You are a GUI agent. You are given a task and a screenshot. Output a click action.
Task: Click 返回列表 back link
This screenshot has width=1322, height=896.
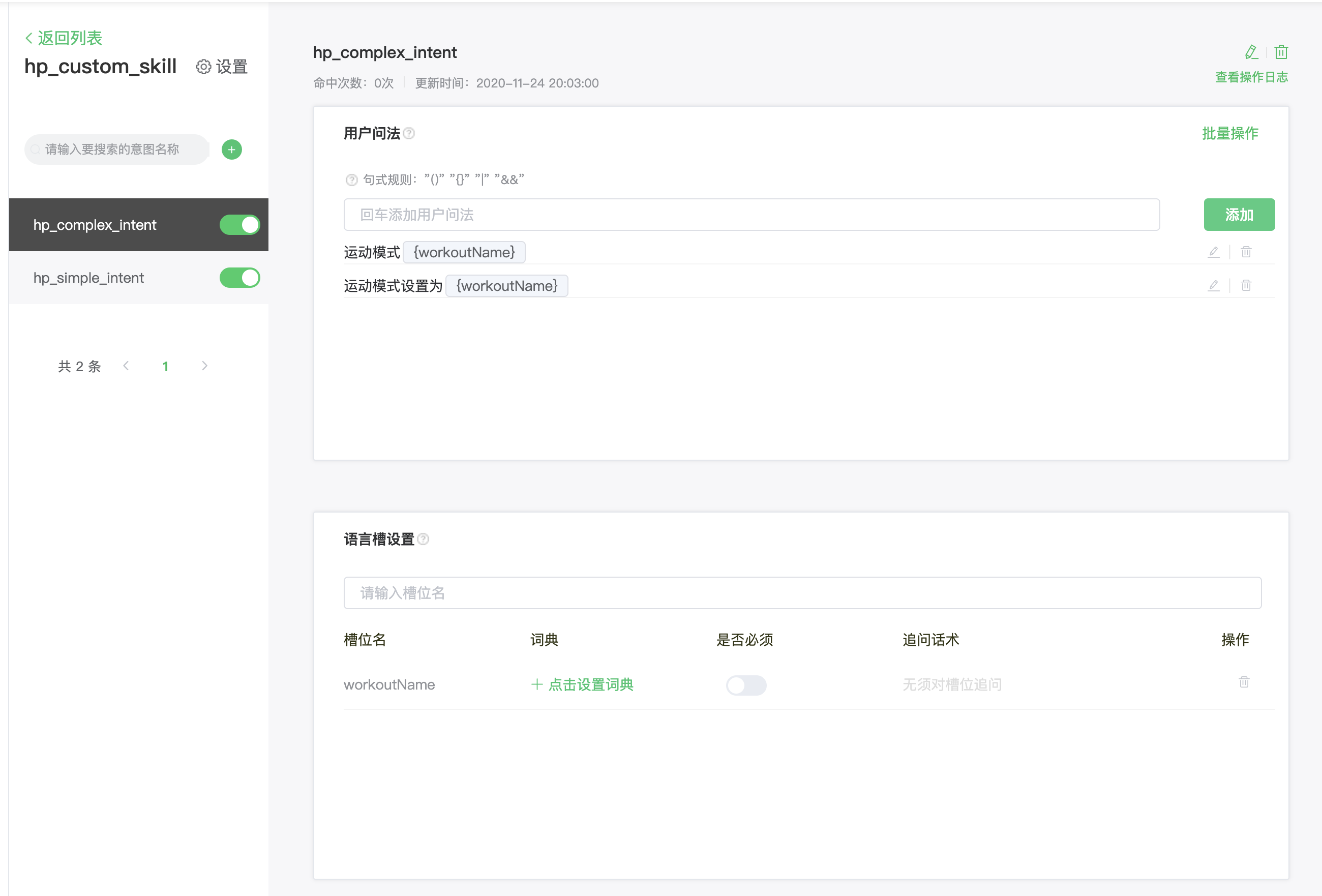point(64,38)
